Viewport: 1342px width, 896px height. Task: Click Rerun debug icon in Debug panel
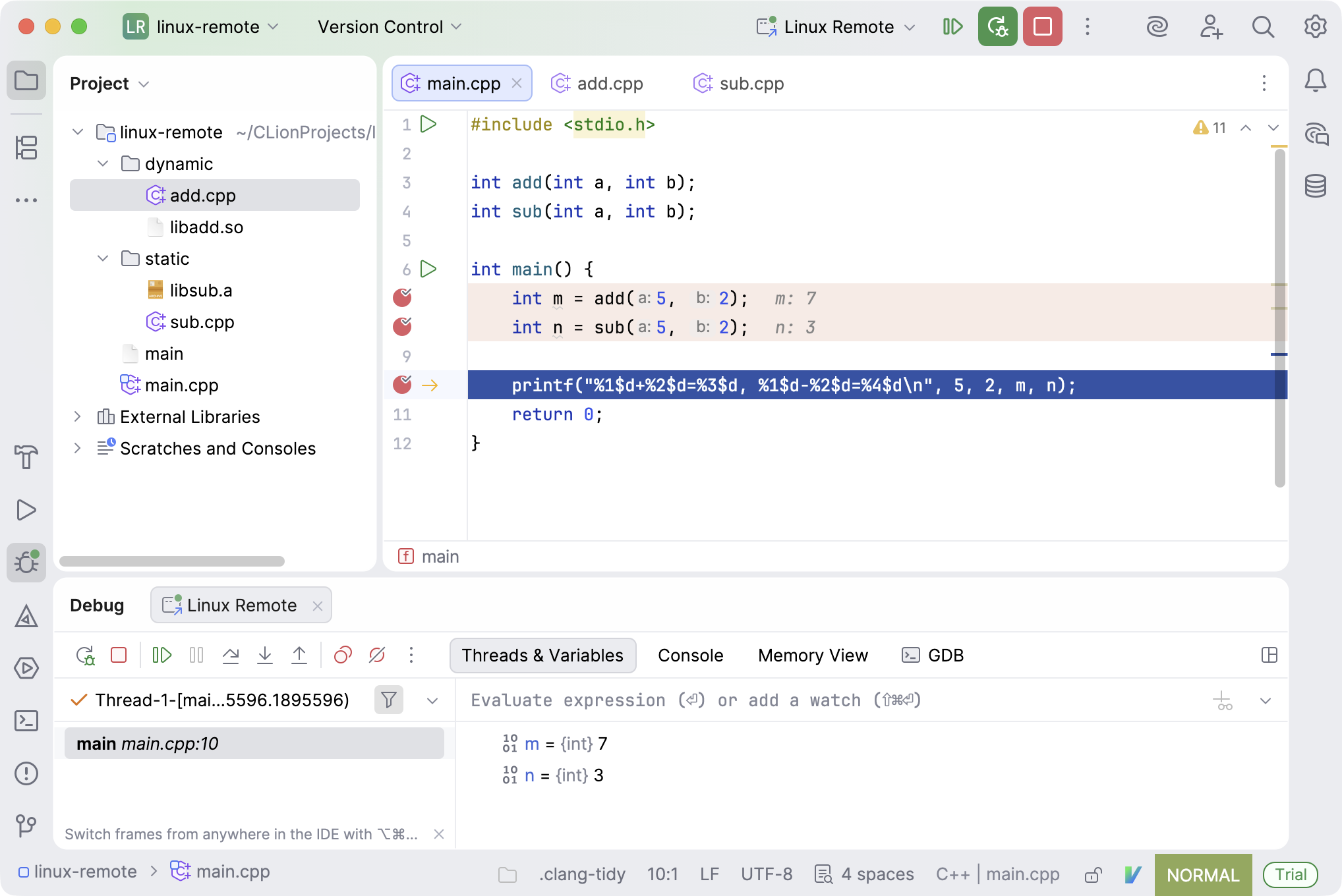pyautogui.click(x=85, y=655)
